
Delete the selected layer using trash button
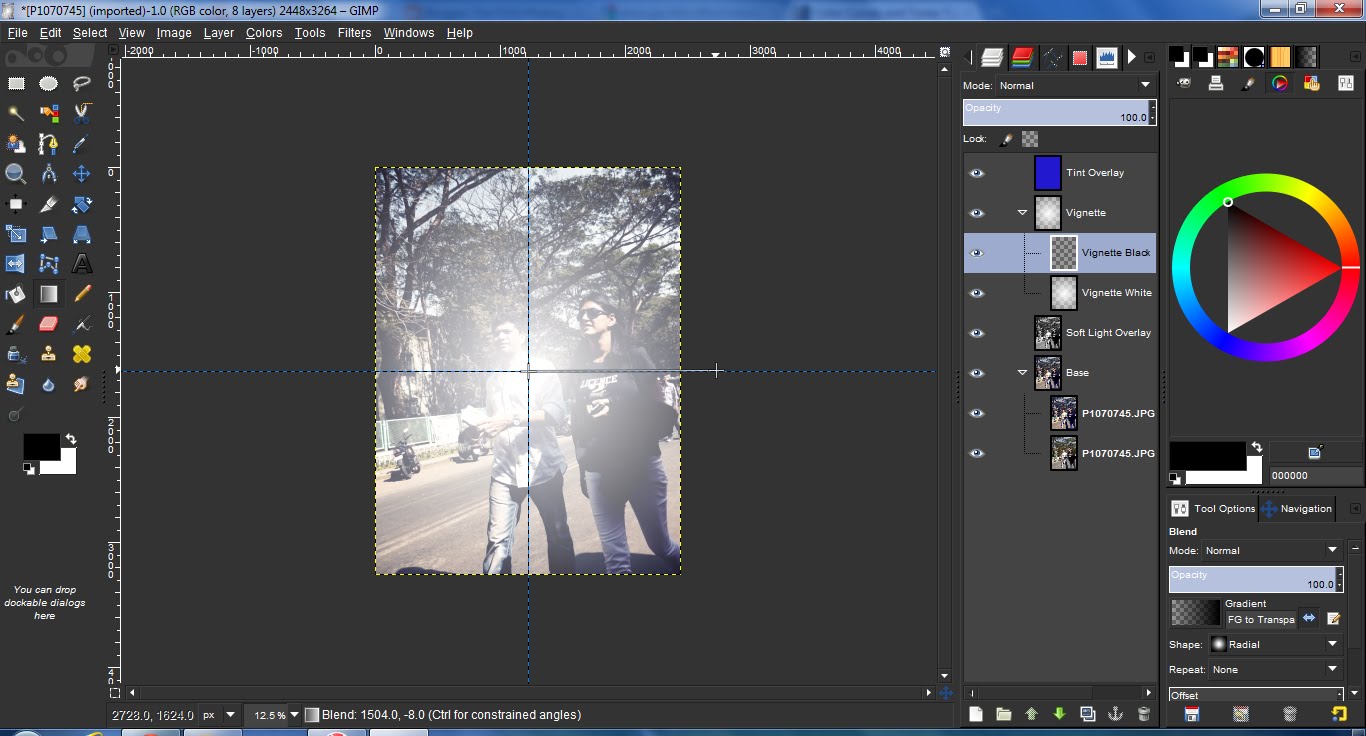point(1143,713)
